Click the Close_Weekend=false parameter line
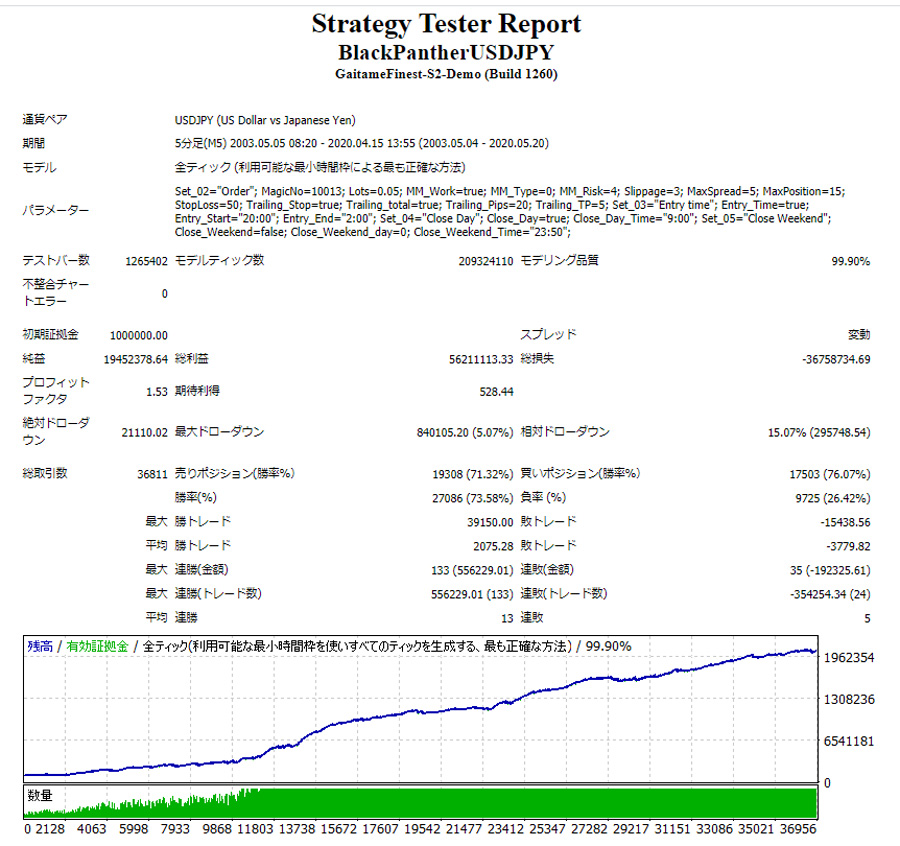Screen dimensions: 900x846 (373, 232)
